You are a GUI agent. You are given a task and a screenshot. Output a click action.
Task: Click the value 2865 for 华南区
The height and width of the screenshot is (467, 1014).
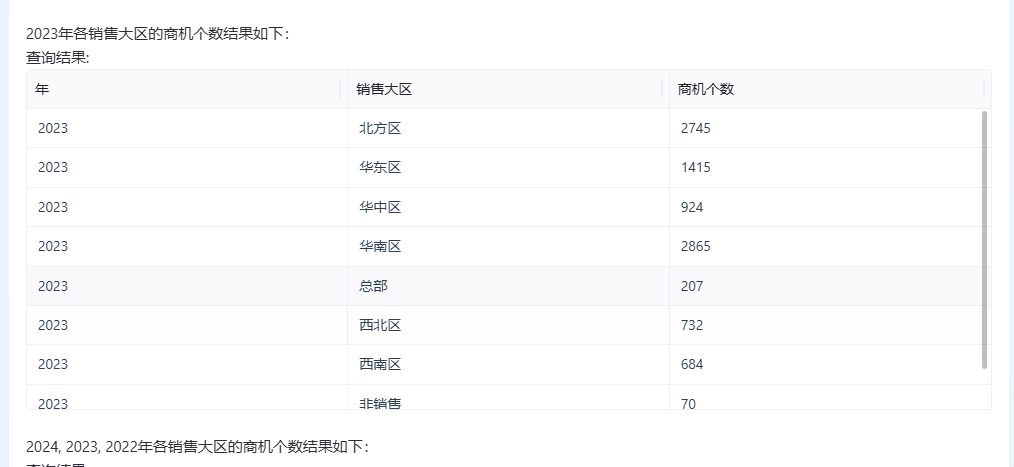(695, 246)
